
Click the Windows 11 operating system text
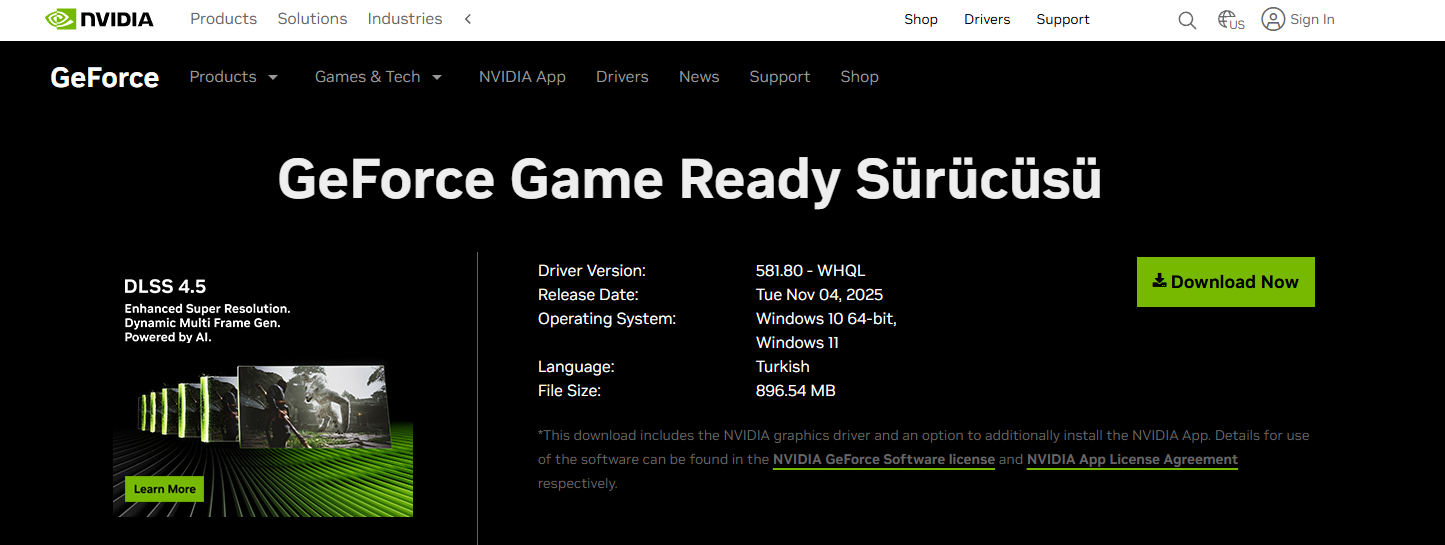point(797,343)
